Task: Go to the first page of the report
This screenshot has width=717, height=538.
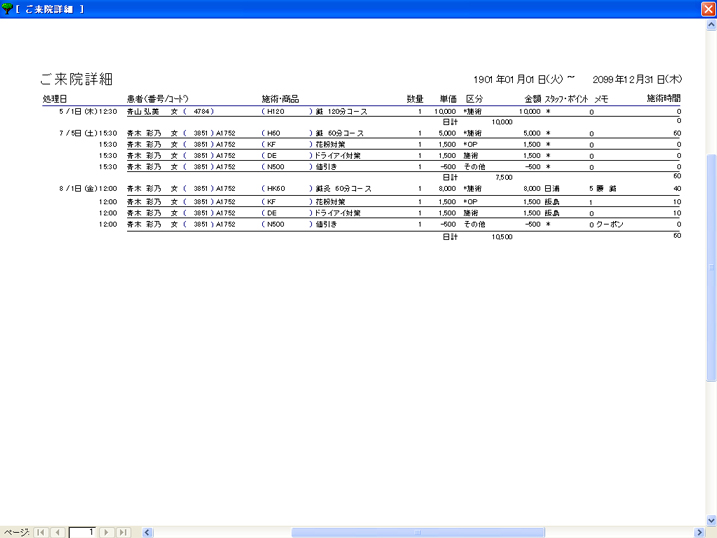Action: pyautogui.click(x=41, y=532)
